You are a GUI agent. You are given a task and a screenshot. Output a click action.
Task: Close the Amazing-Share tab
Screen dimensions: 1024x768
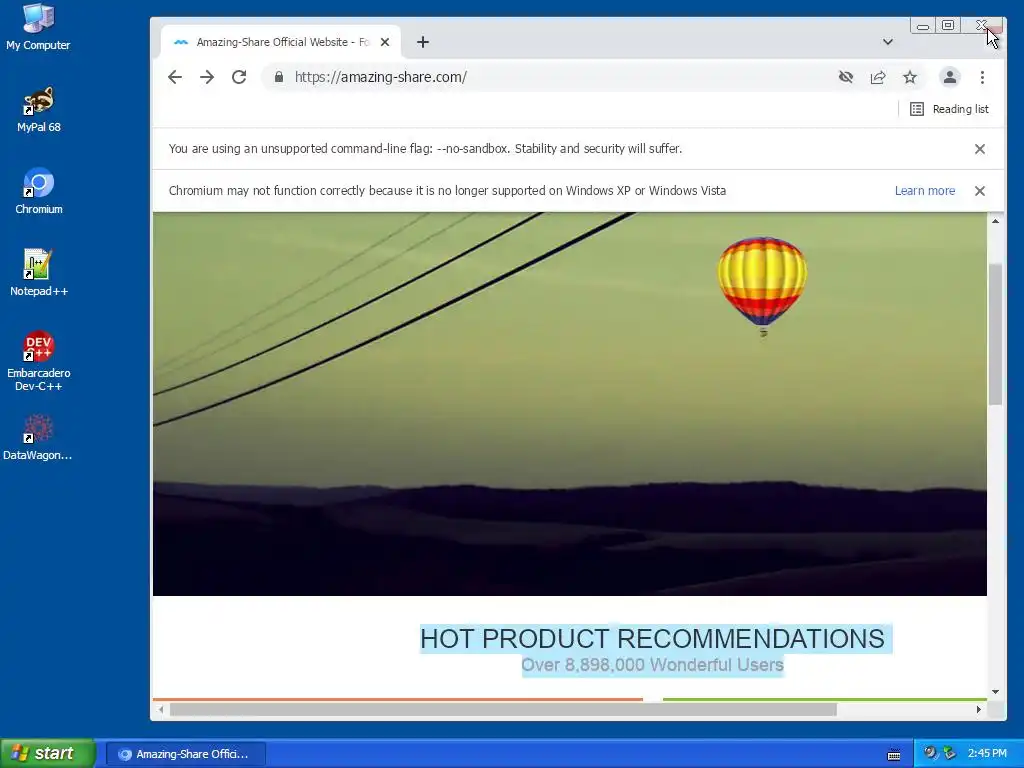click(385, 42)
